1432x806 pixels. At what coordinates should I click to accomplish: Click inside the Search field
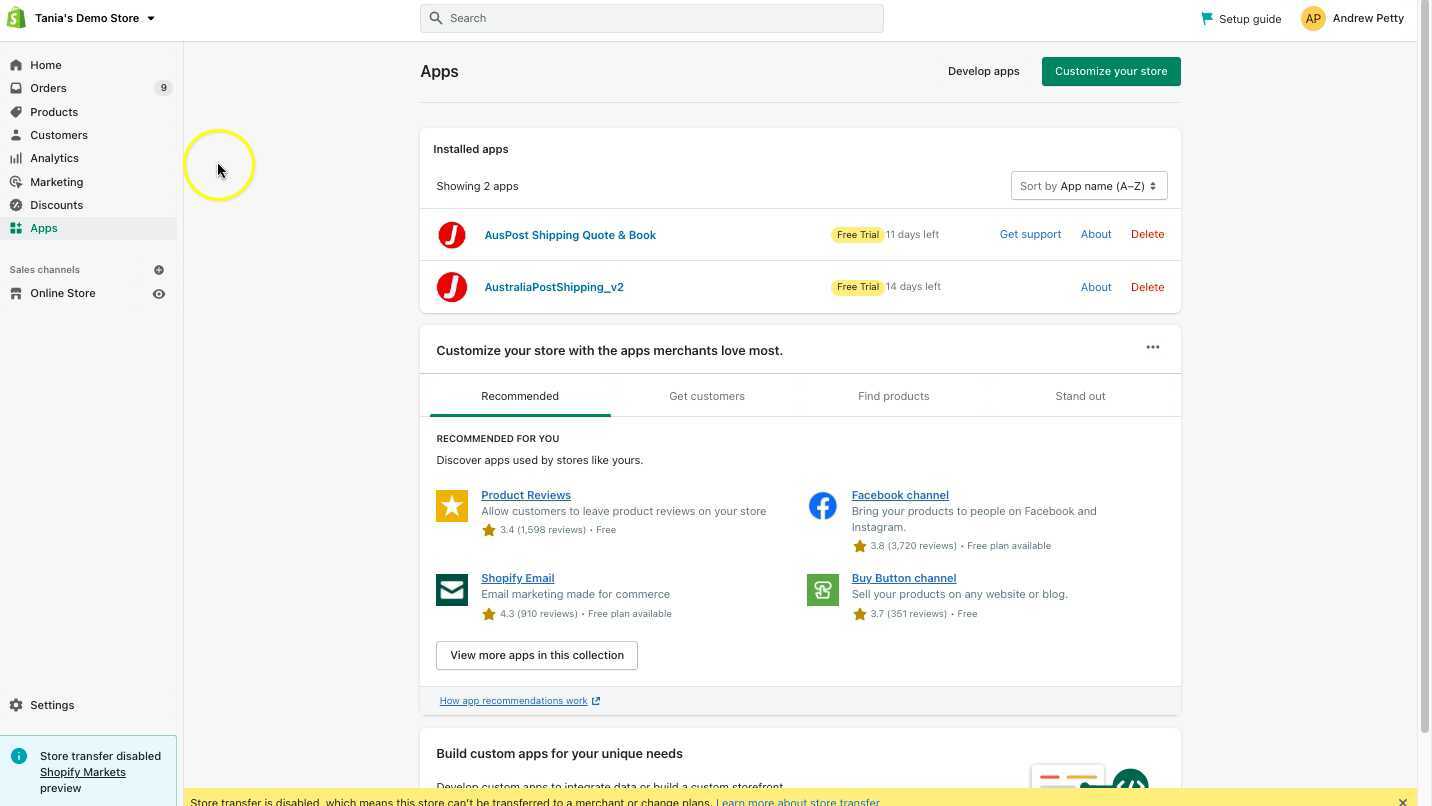[651, 17]
